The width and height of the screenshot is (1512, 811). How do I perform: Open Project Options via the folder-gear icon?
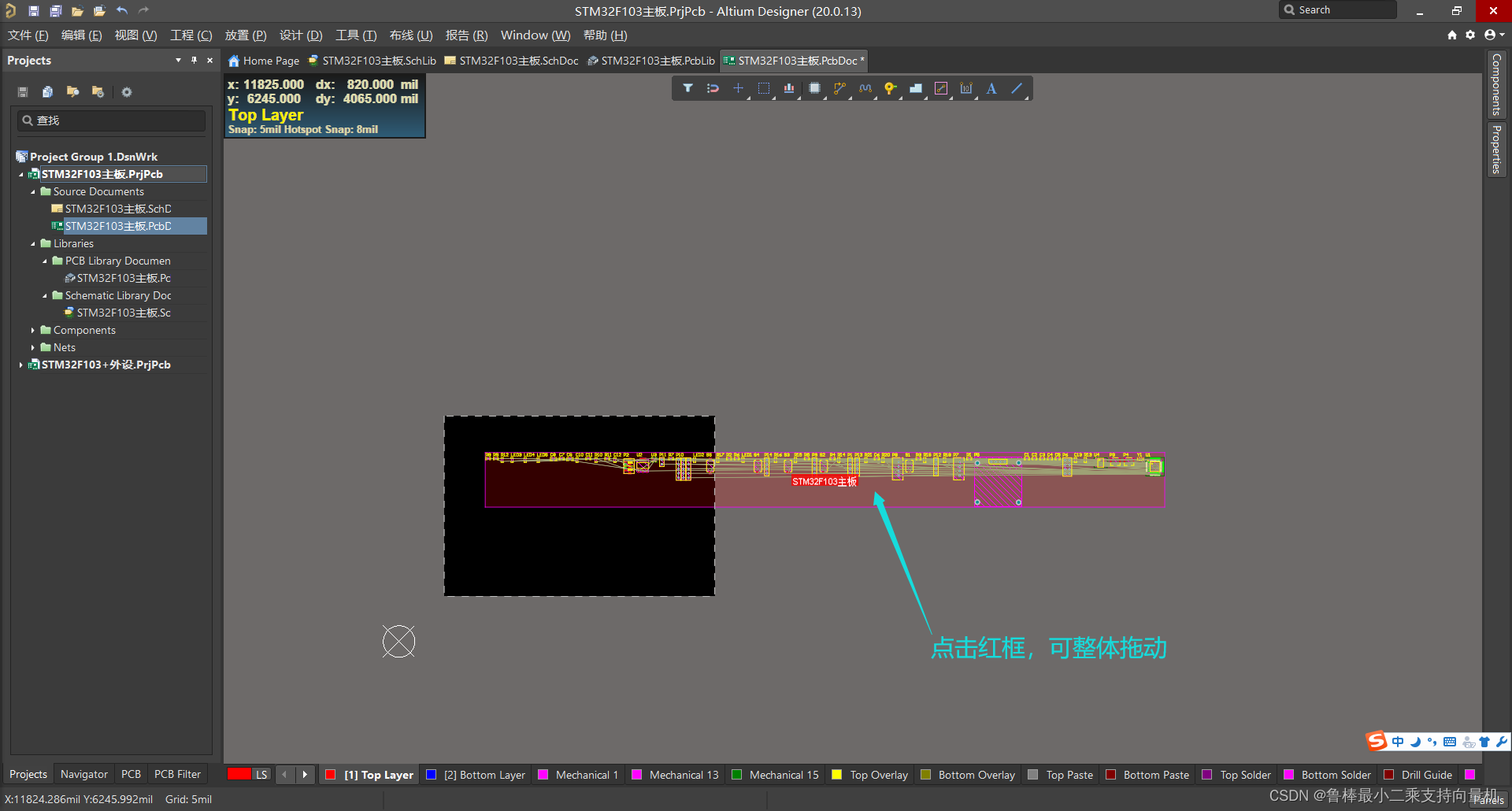(98, 92)
